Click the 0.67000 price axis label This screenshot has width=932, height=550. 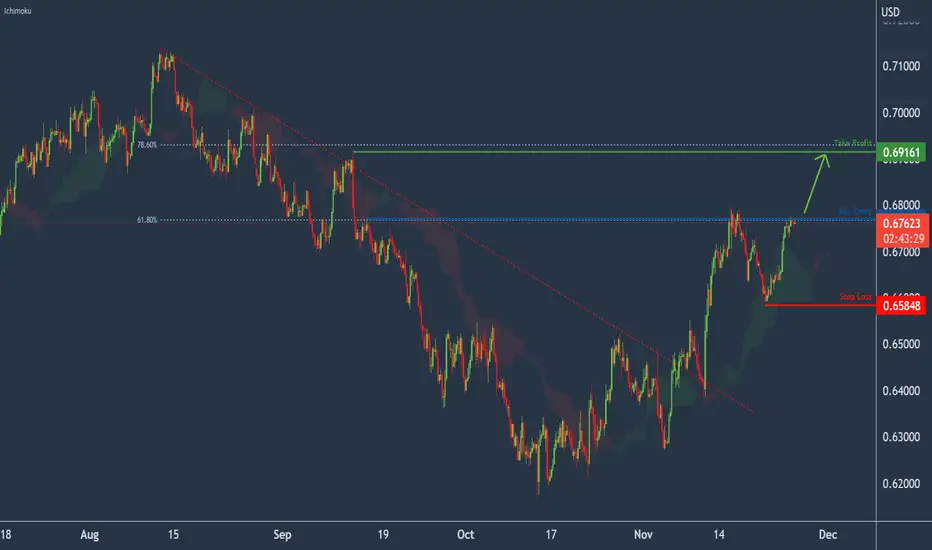click(x=901, y=252)
